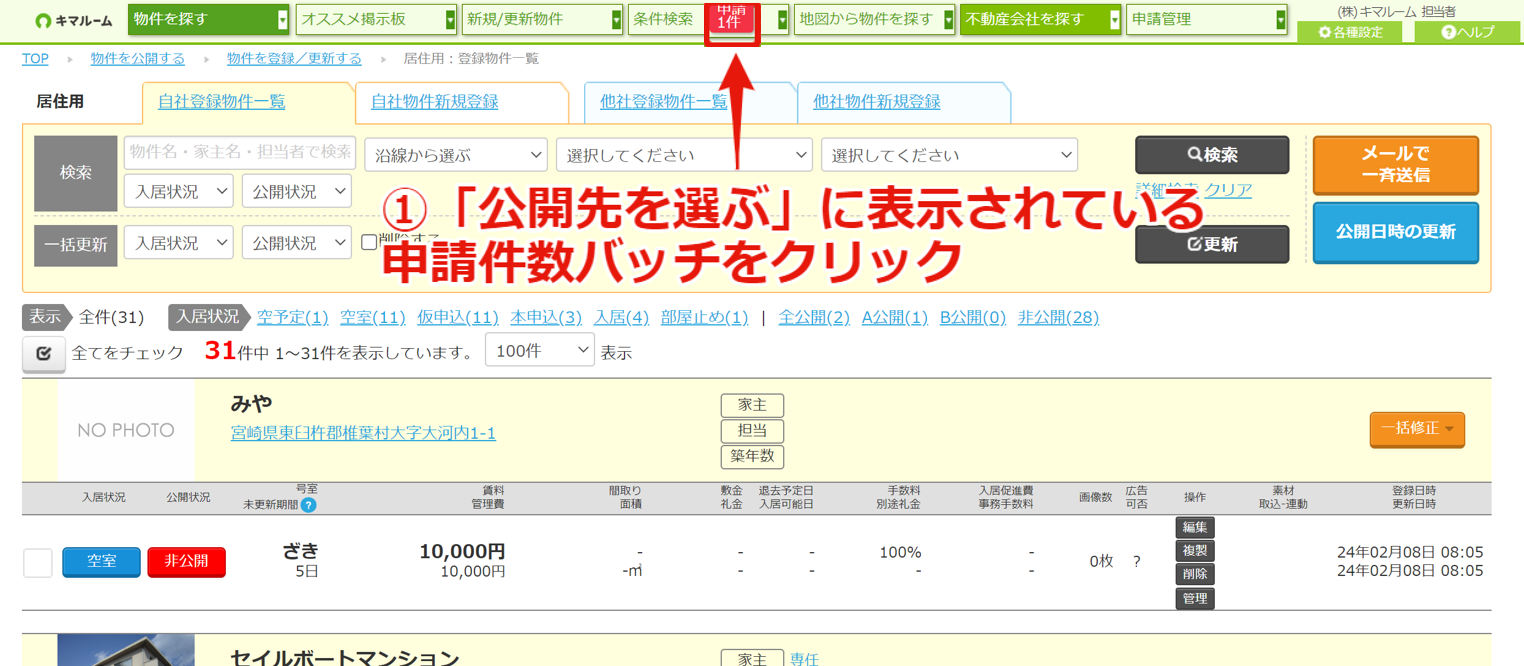Filter by A公開(1)
This screenshot has width=1524, height=666.
coord(895,317)
